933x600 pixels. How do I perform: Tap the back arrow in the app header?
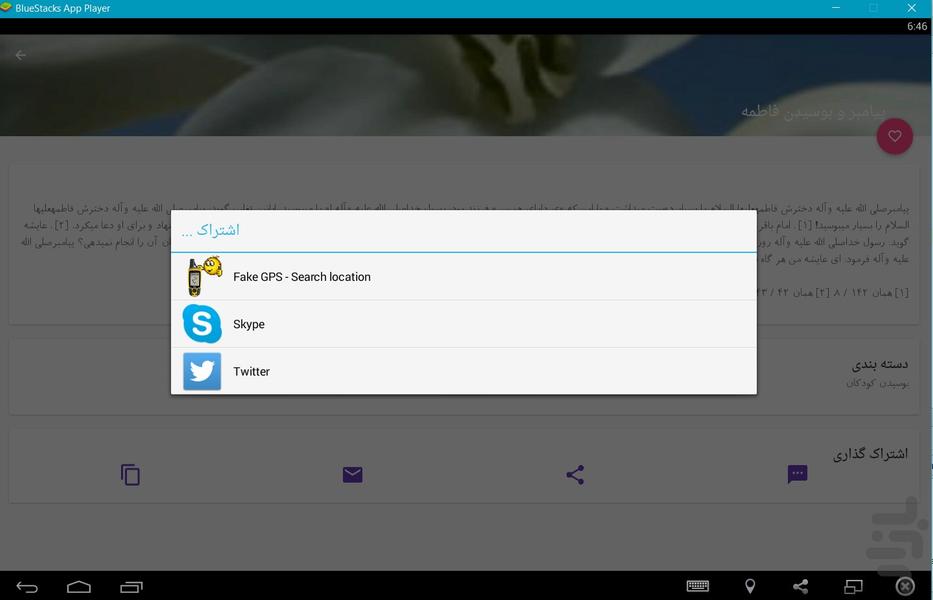(x=21, y=55)
